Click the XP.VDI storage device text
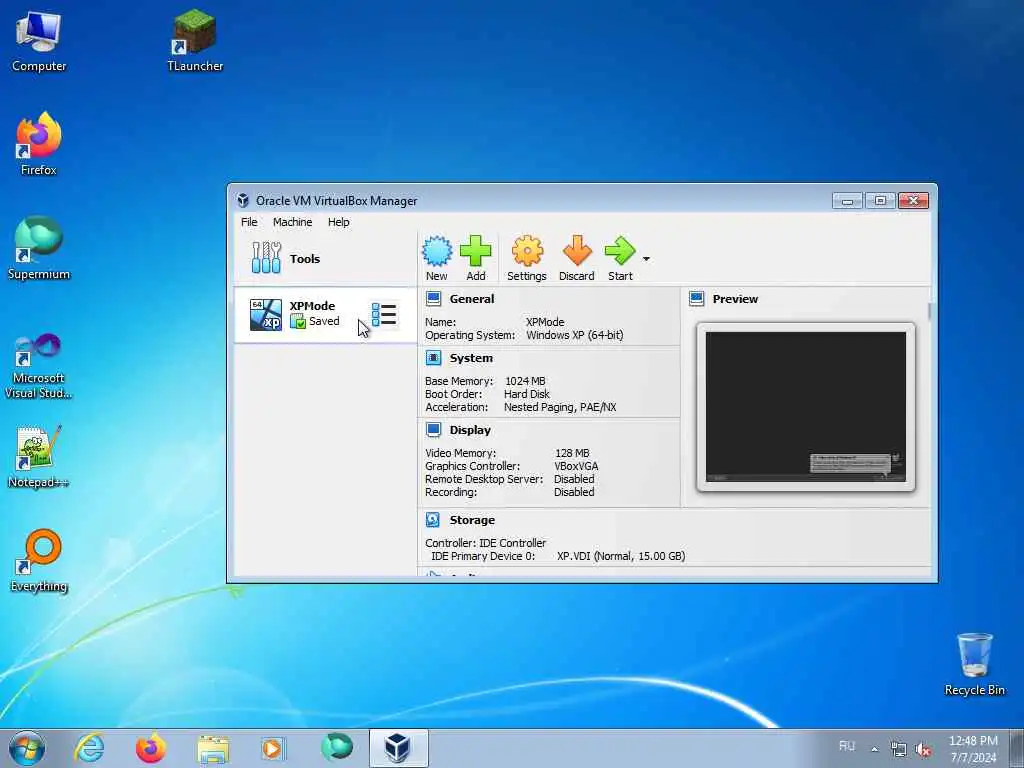Screen dimensions: 1024x768 621,556
